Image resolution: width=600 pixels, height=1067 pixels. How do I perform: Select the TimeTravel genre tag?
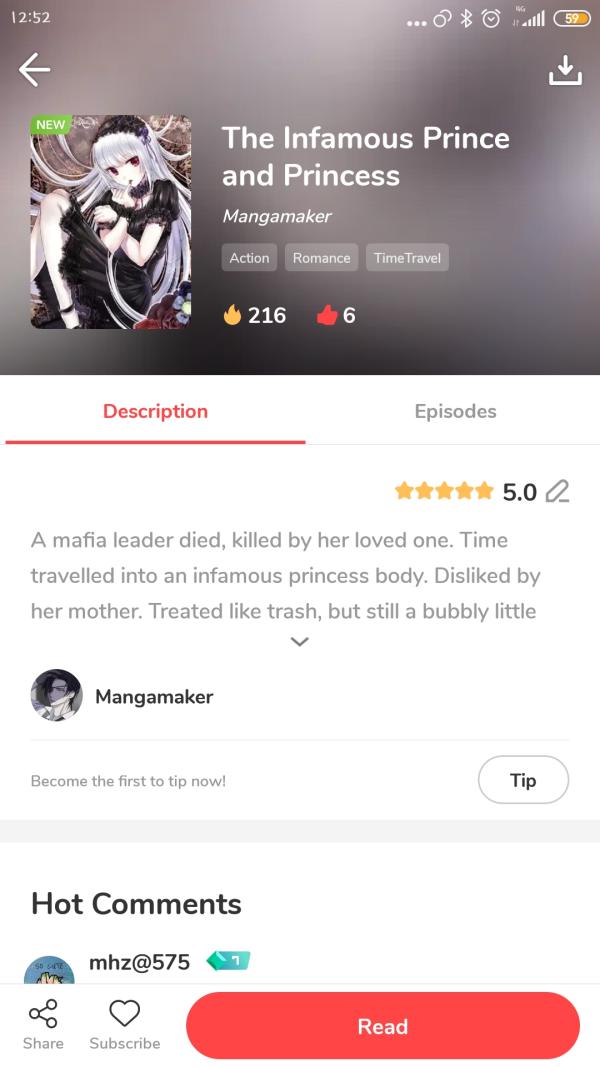[x=407, y=258]
